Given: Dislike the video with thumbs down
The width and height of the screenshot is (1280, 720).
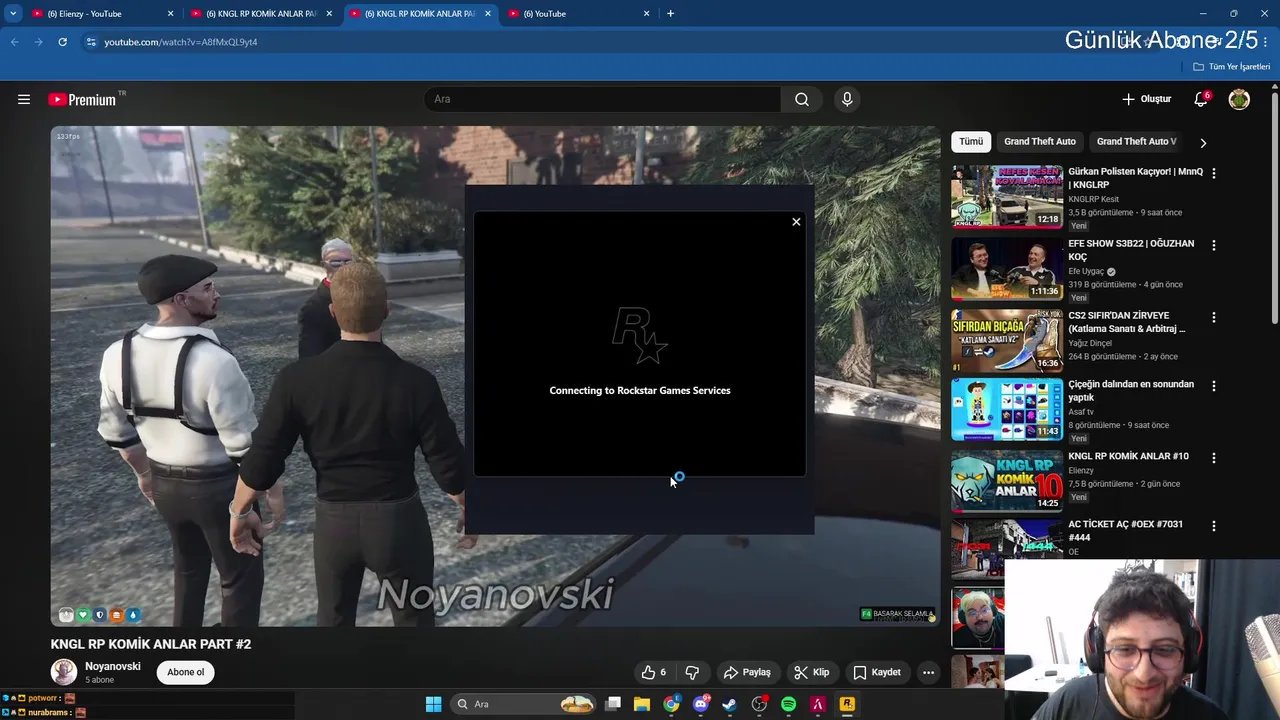Looking at the screenshot, I should pyautogui.click(x=692, y=672).
